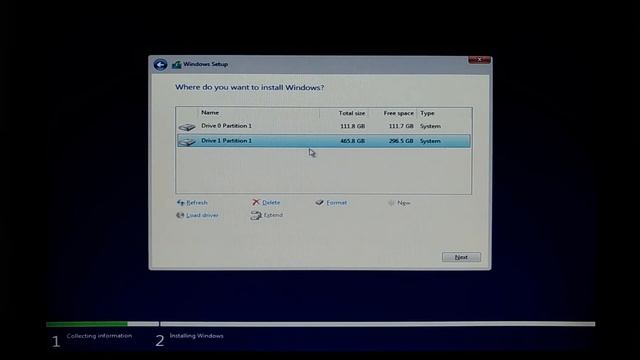Click the Refresh icon
The image size is (640, 360).
(180, 202)
